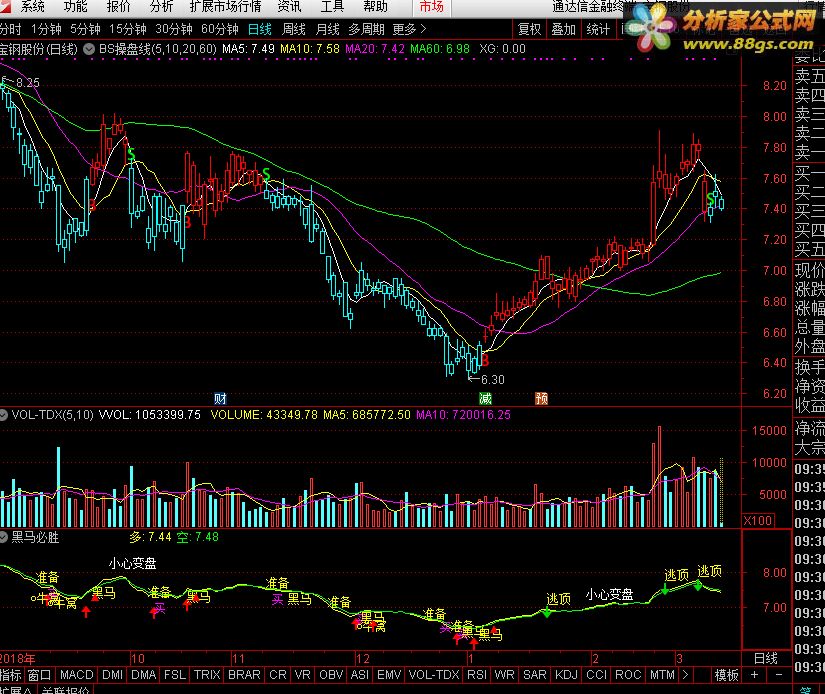Click the 6.30 low price label
Image resolution: width=825 pixels, height=694 pixels.
492,379
